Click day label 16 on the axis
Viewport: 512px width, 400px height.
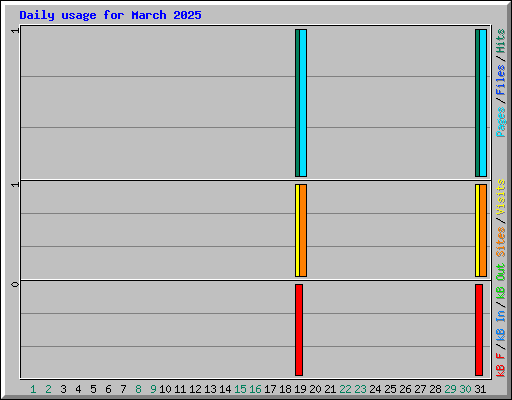pyautogui.click(x=255, y=389)
